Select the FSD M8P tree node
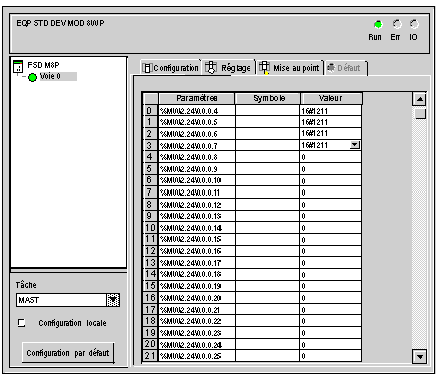The height and width of the screenshot is (384, 440). pos(43,65)
